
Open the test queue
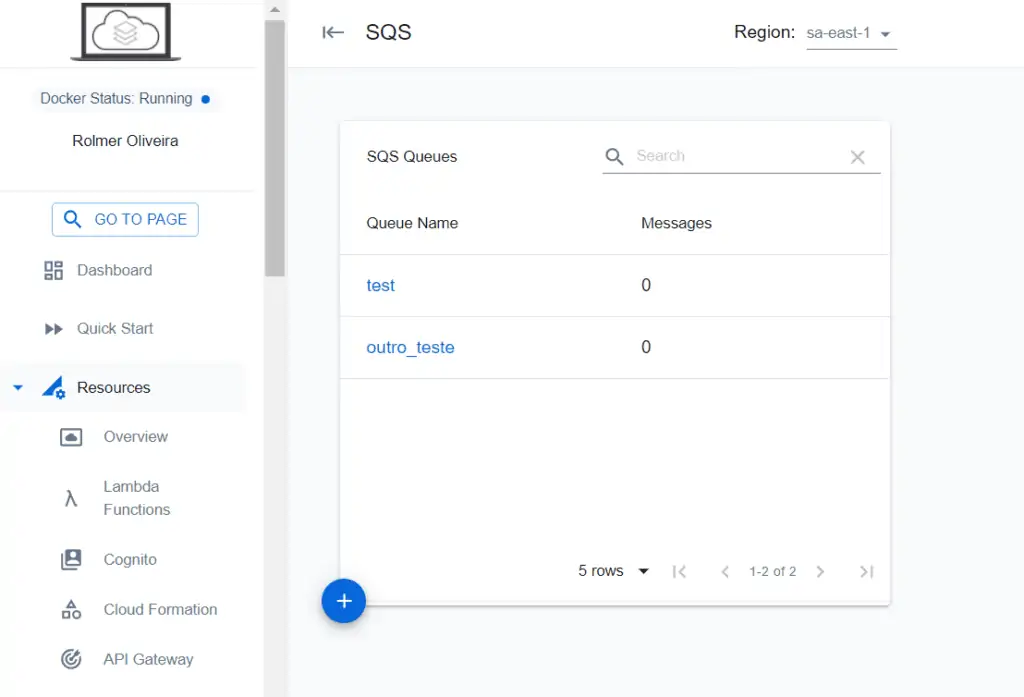click(380, 285)
